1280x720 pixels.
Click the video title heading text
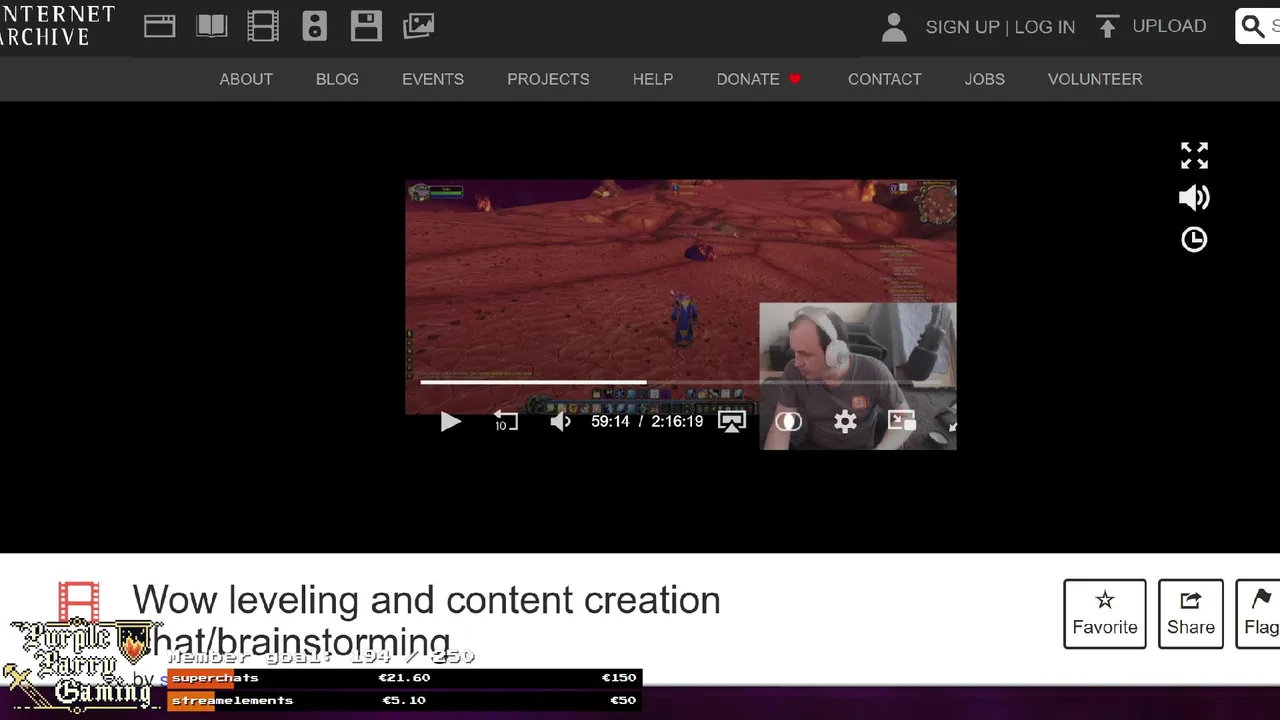pyautogui.click(x=427, y=620)
